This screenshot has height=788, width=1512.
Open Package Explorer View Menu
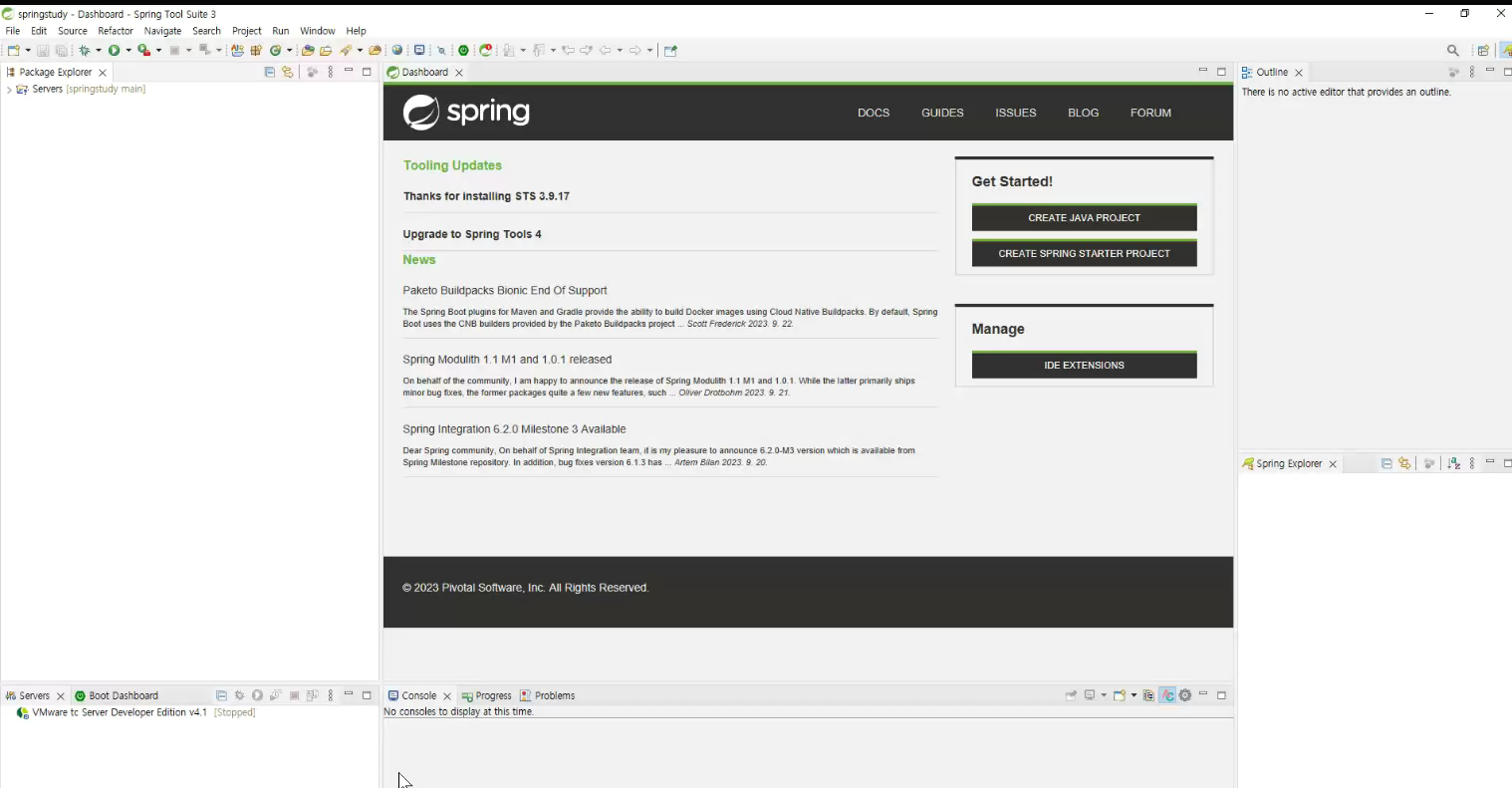[x=331, y=72]
